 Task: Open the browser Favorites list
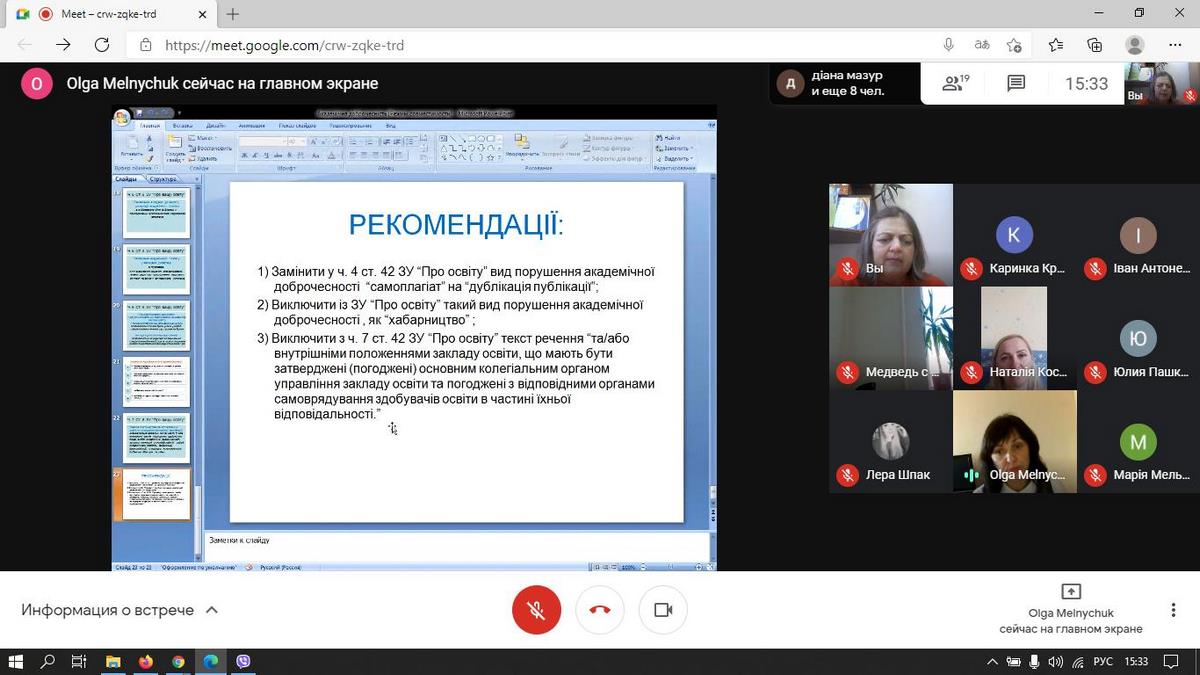(x=1056, y=45)
